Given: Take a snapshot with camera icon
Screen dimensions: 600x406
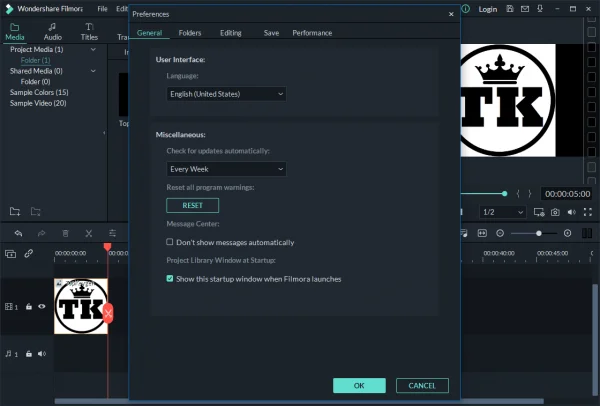Looking at the screenshot, I should [x=555, y=212].
